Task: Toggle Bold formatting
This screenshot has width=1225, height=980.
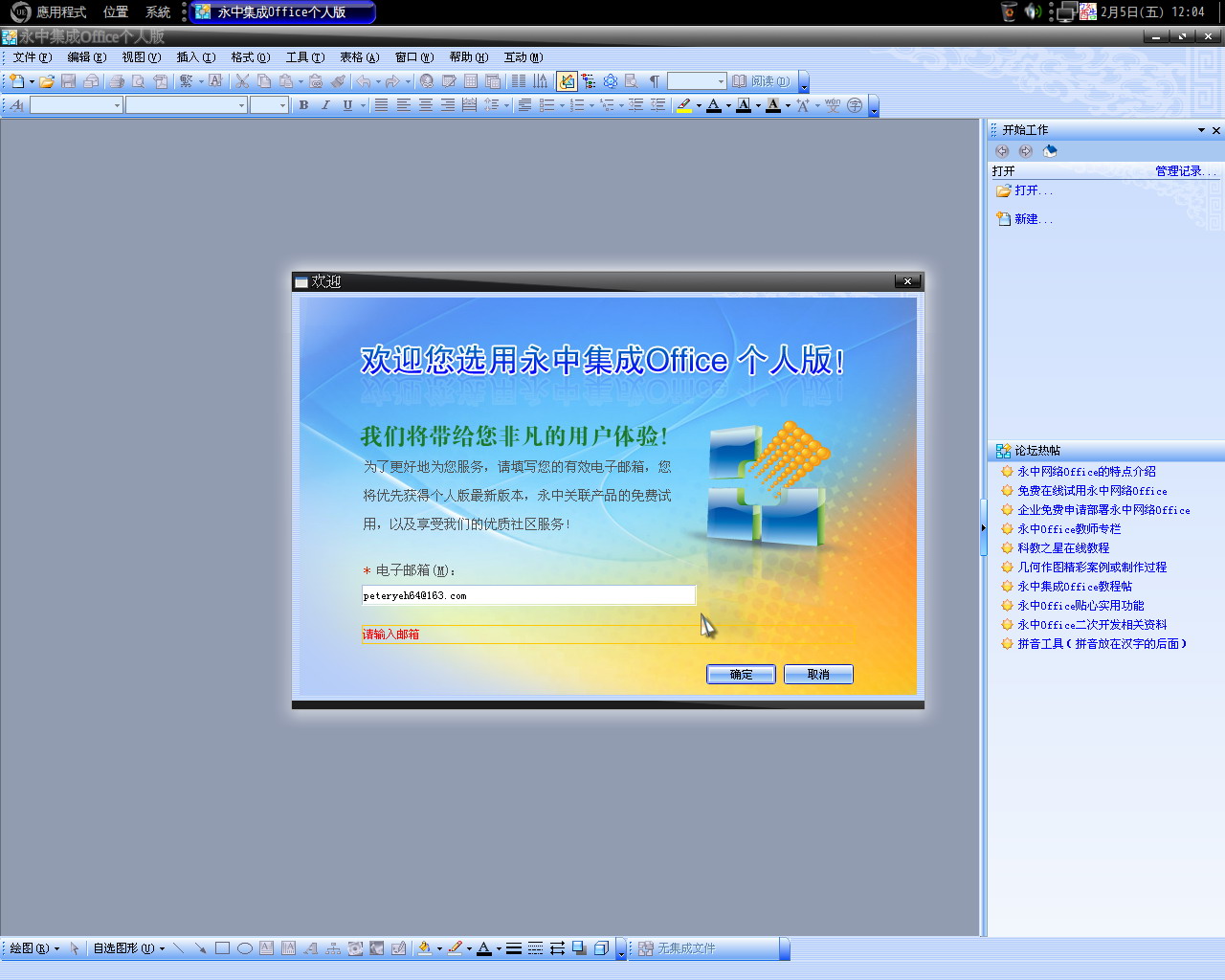Action: 303,105
